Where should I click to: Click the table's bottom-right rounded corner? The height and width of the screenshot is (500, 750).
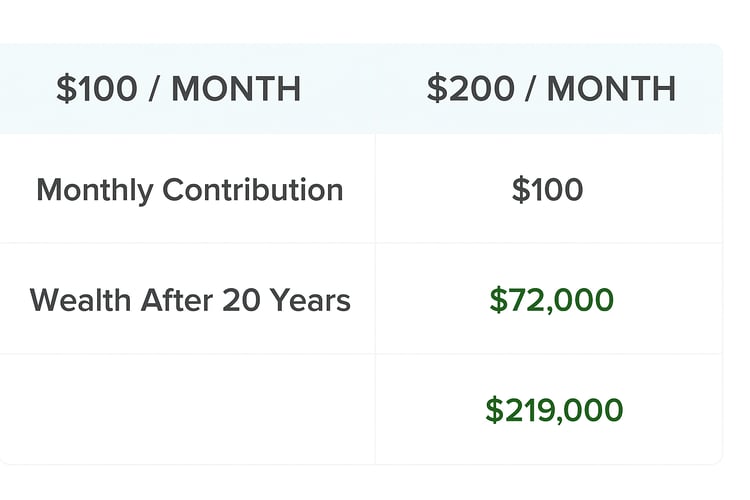click(x=716, y=458)
